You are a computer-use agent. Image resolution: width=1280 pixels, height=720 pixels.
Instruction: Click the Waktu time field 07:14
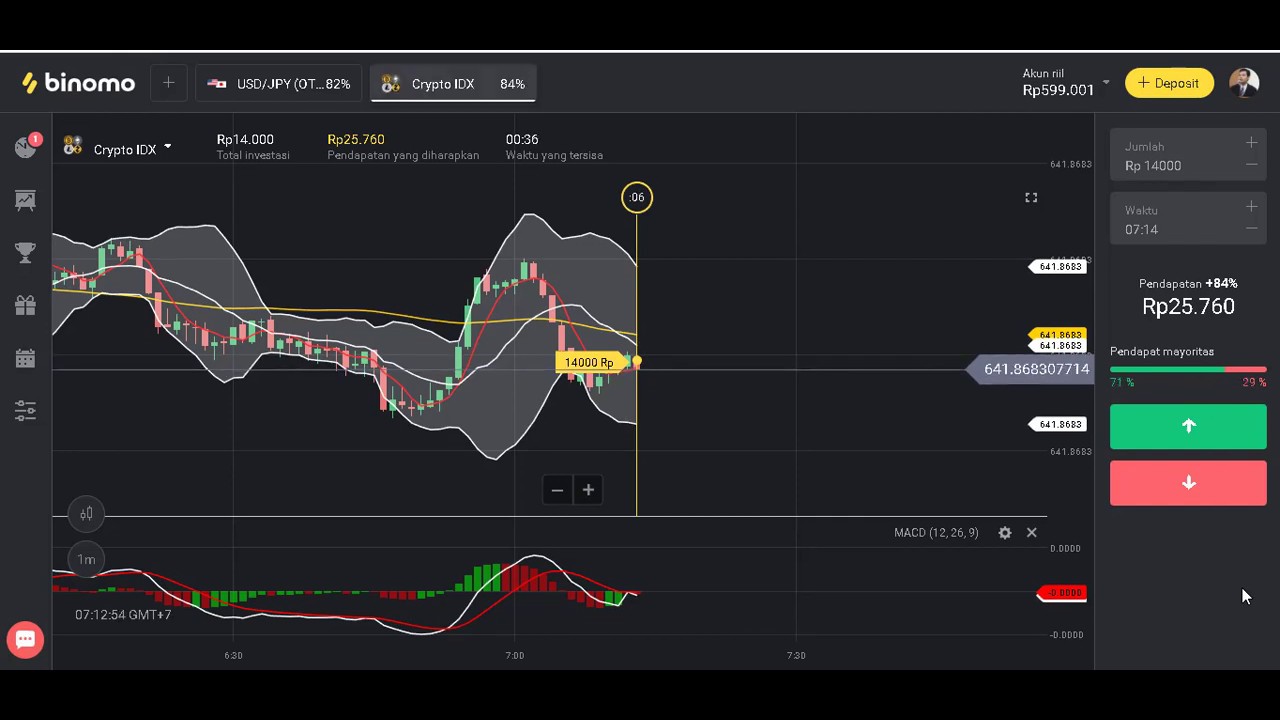[x=1188, y=219]
